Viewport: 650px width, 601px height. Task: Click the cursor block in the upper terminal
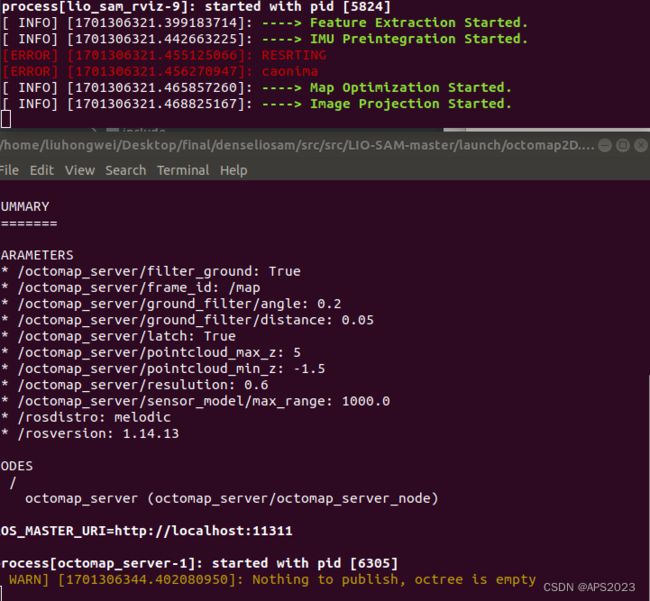point(6,119)
